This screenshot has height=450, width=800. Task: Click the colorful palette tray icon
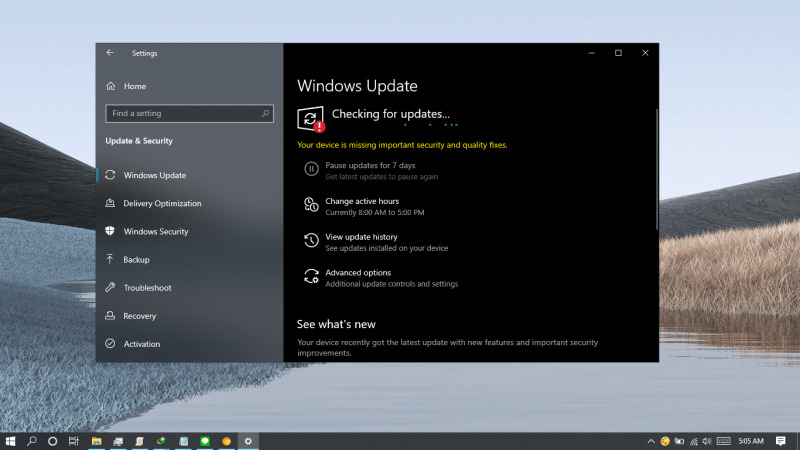coord(665,441)
